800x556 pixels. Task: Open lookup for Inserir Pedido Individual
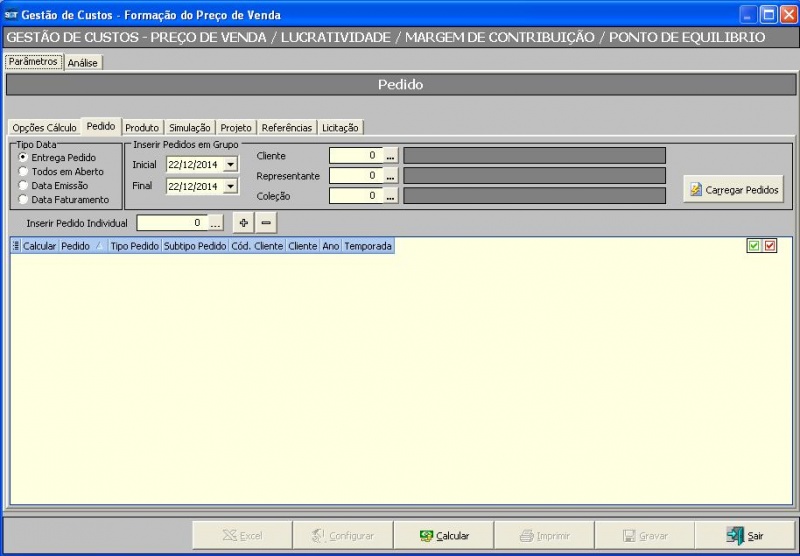pyautogui.click(x=215, y=223)
